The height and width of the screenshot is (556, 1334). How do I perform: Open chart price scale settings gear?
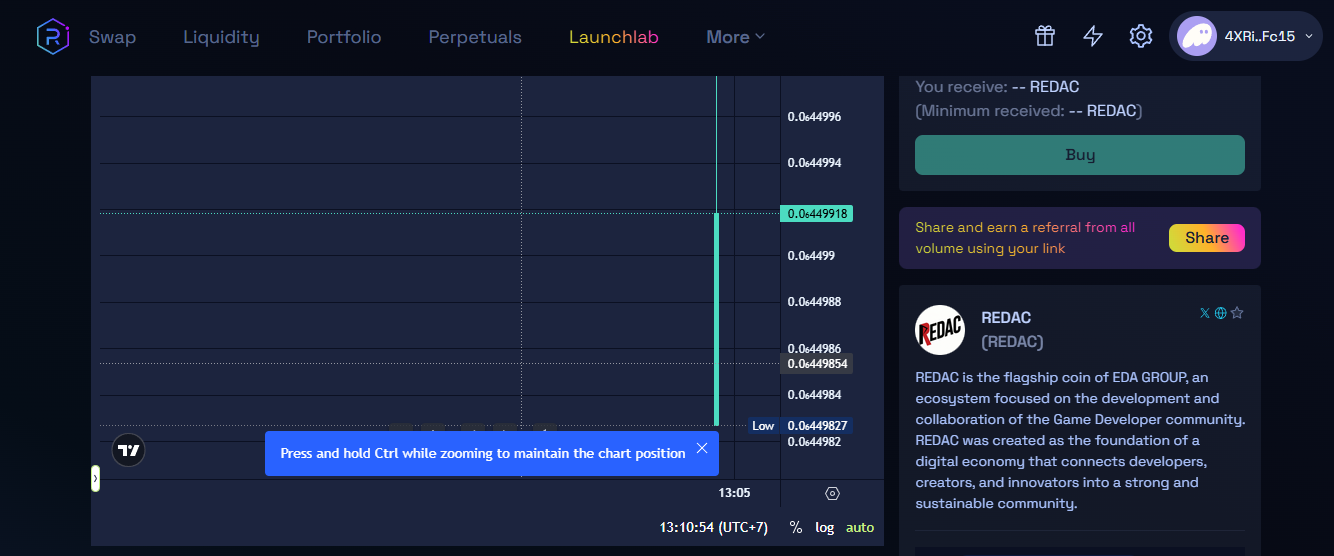point(832,493)
